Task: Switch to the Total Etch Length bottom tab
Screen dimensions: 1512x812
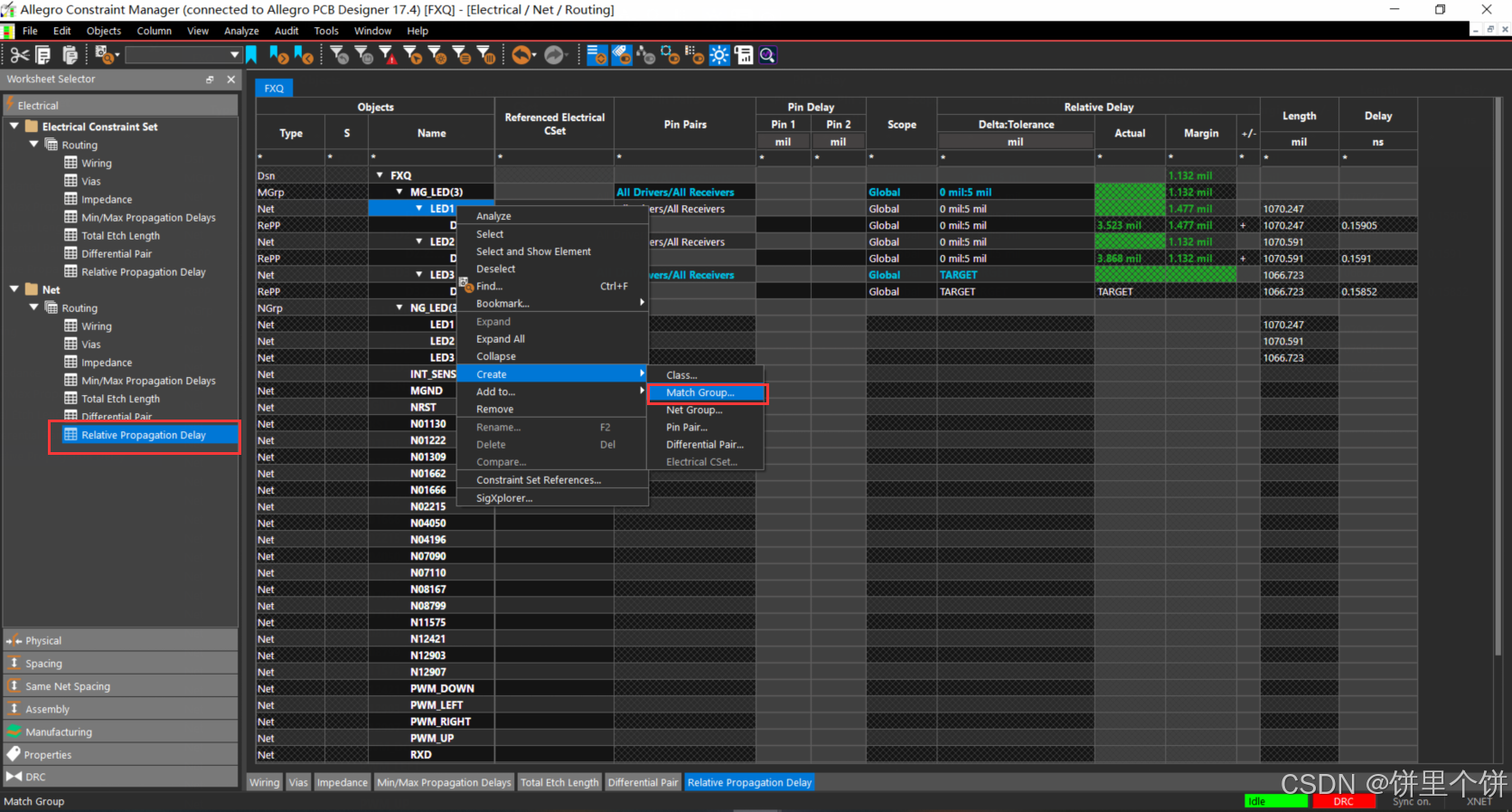Action: click(x=559, y=782)
